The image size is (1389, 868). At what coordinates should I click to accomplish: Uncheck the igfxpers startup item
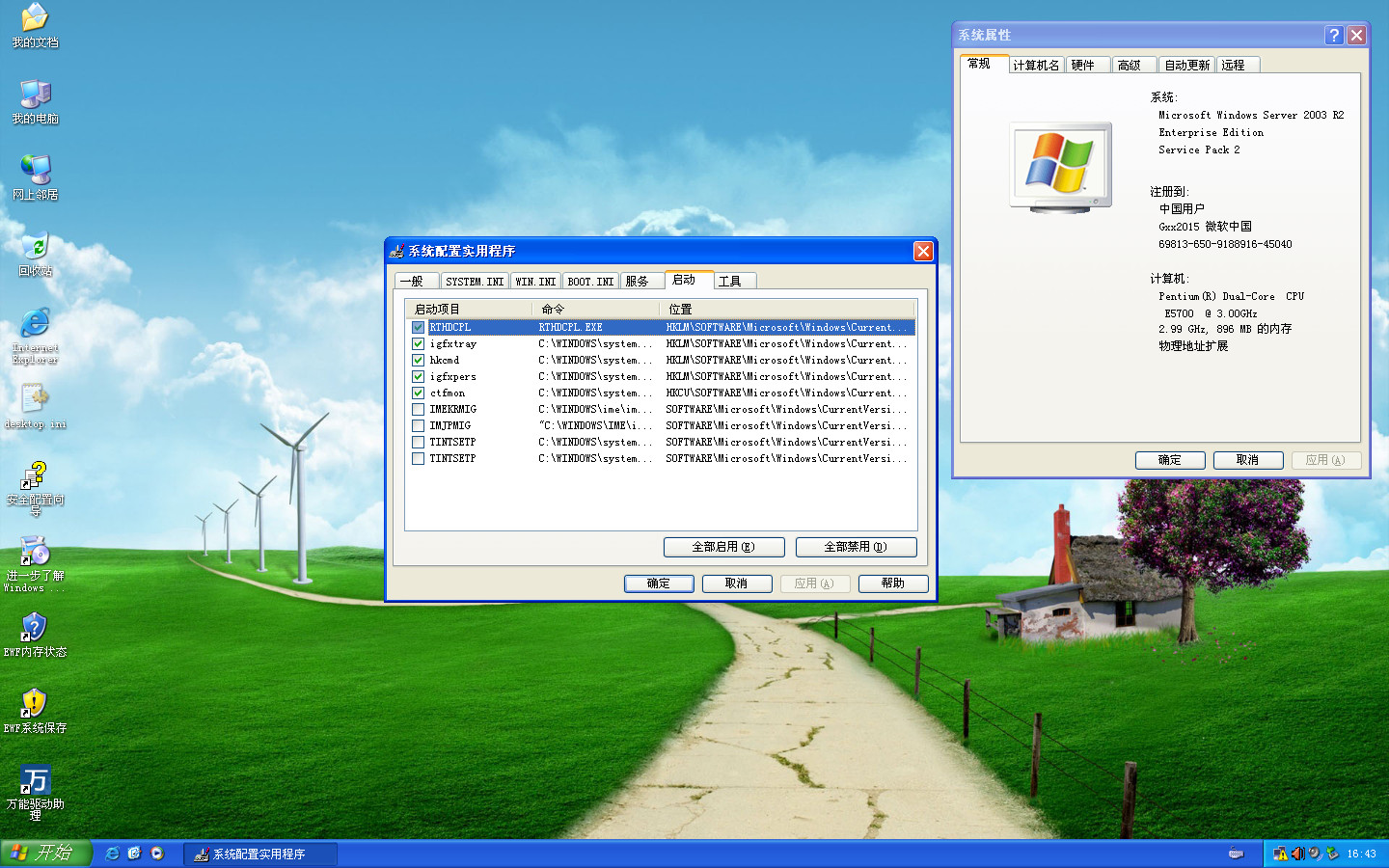(x=418, y=377)
